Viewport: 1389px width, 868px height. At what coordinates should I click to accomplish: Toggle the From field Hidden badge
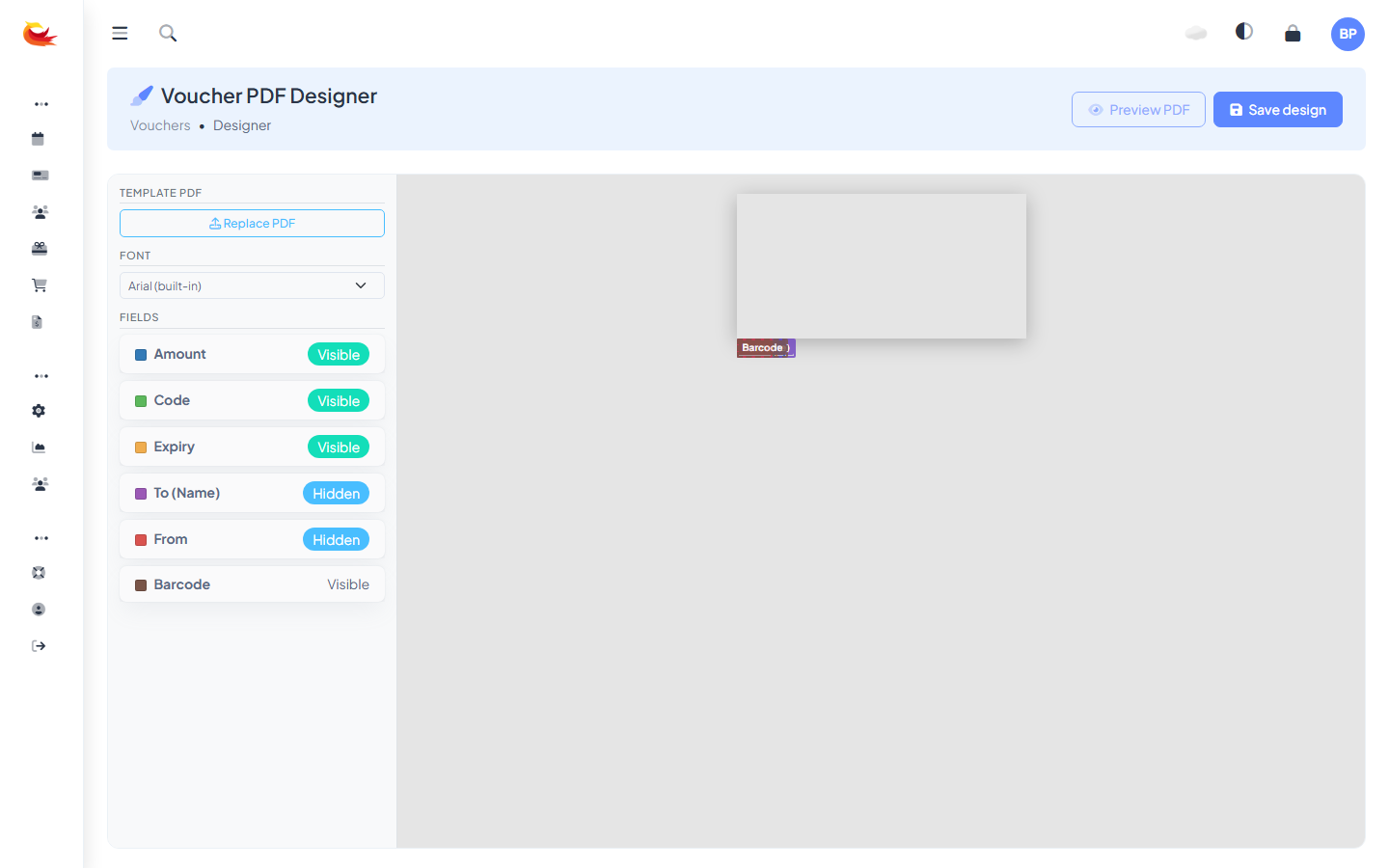[336, 540]
